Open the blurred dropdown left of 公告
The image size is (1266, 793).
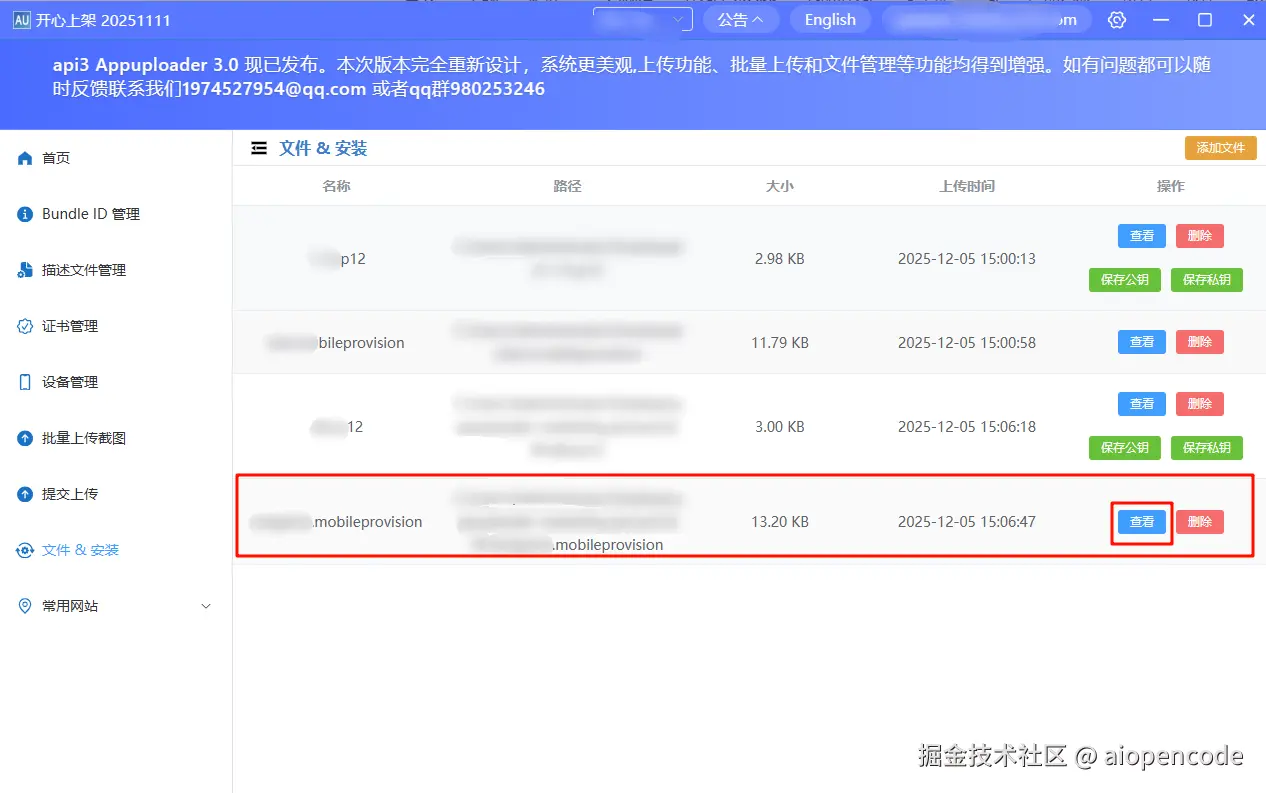click(643, 20)
